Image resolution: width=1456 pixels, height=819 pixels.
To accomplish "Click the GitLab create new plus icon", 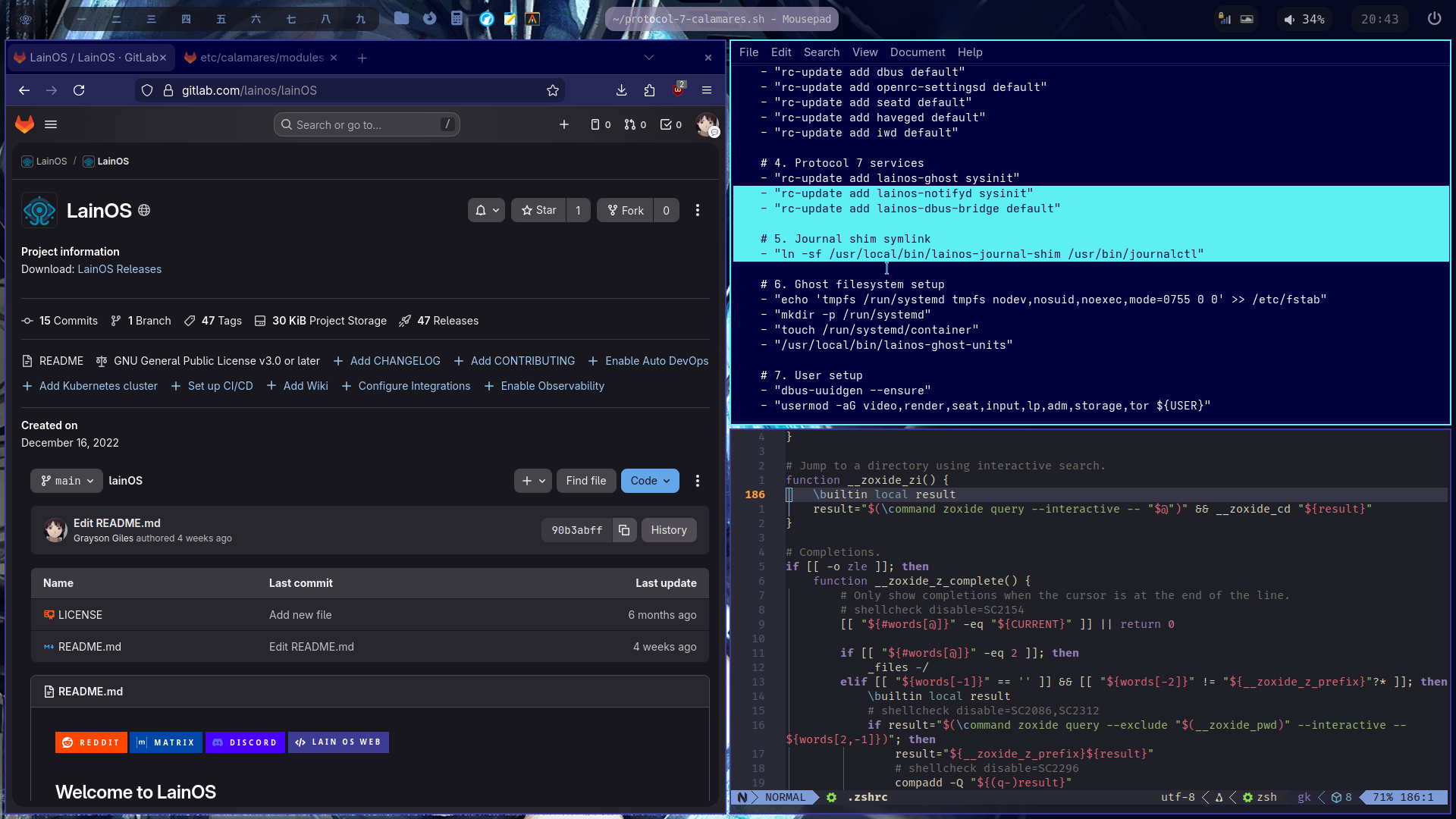I will (563, 124).
